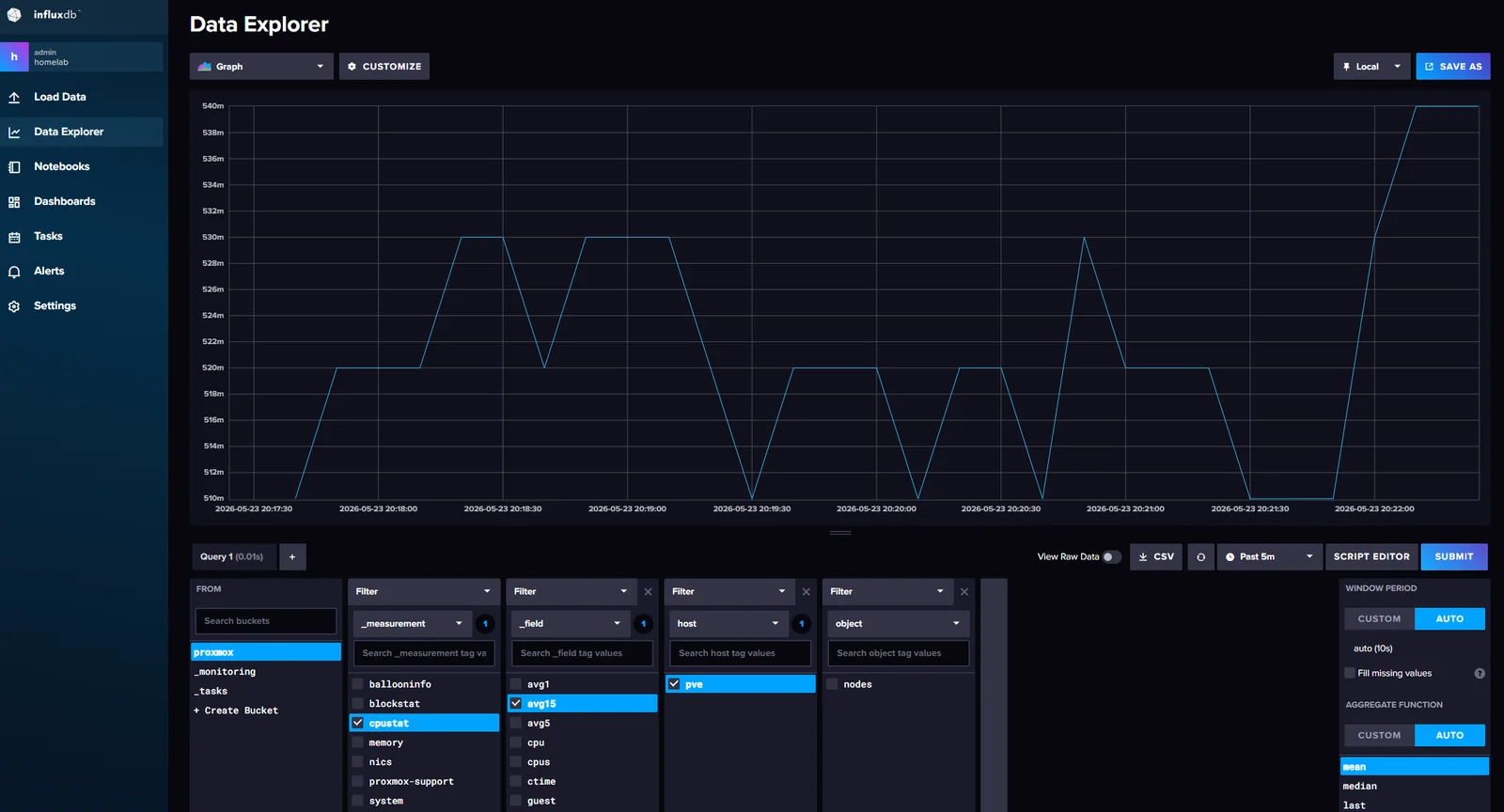Uncheck the pve host value
This screenshot has width=1504, height=812.
coord(674,684)
